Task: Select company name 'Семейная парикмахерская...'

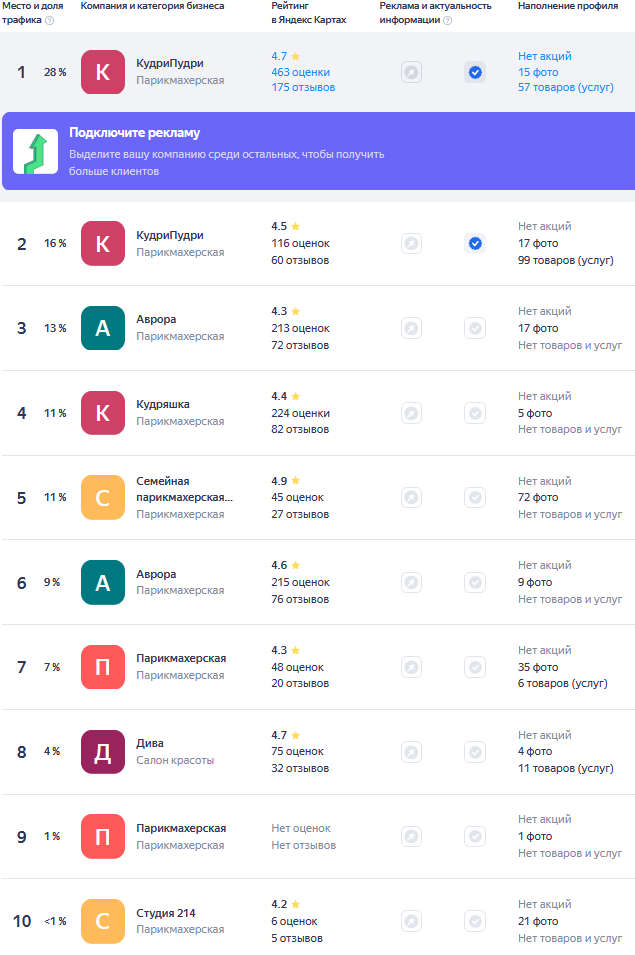Action: (184, 489)
